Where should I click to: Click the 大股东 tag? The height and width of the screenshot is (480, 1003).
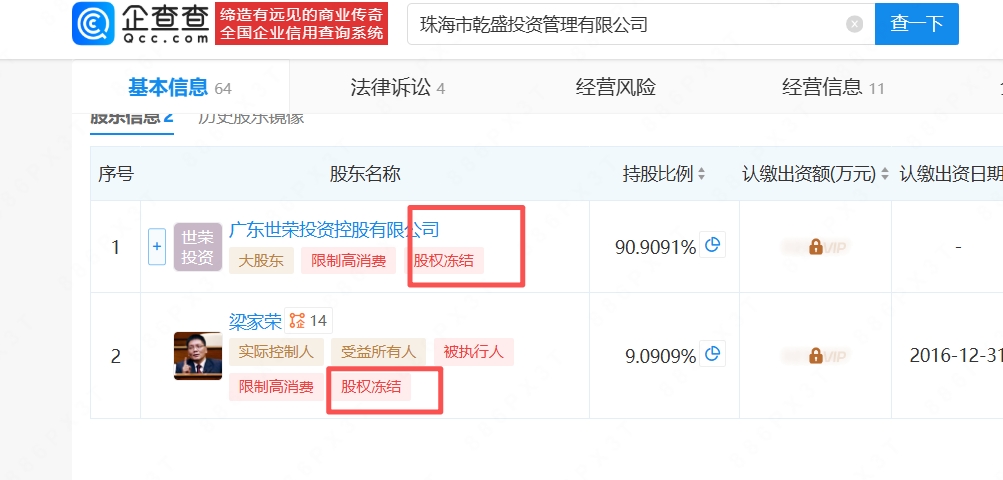[x=261, y=260]
